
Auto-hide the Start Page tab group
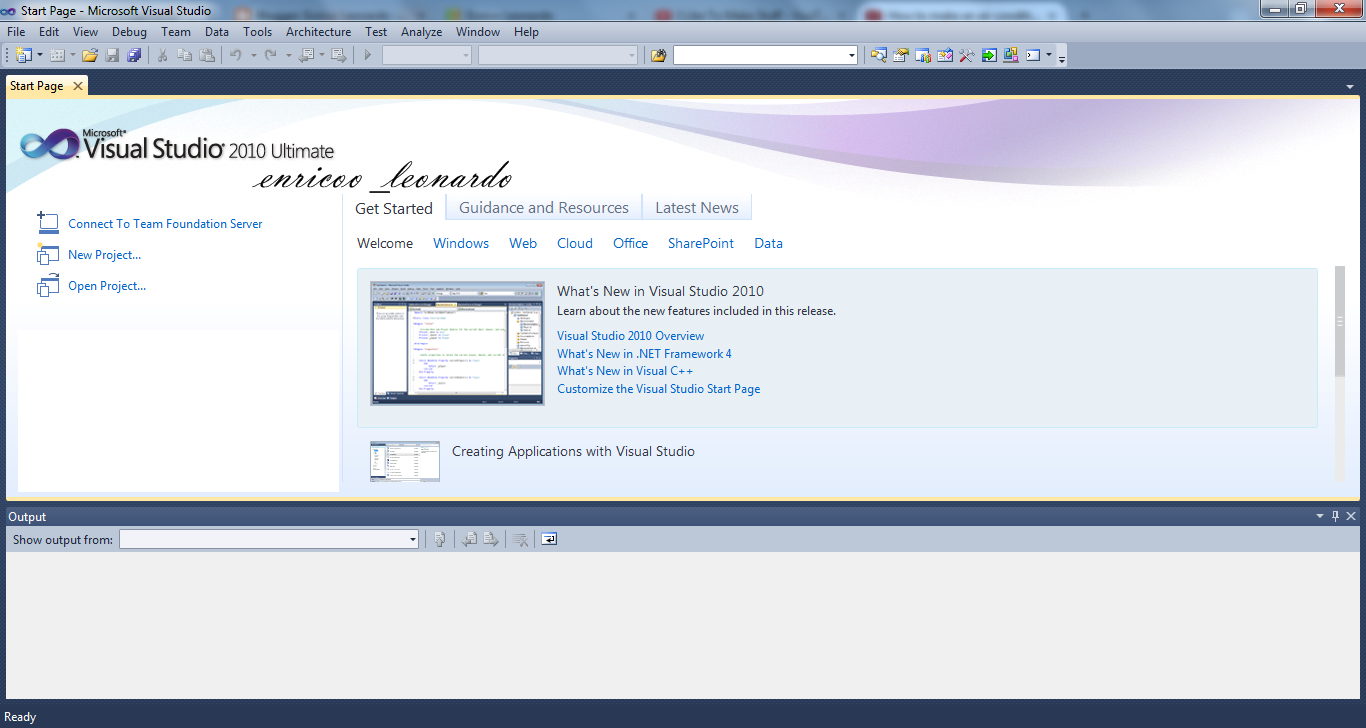[x=1351, y=85]
